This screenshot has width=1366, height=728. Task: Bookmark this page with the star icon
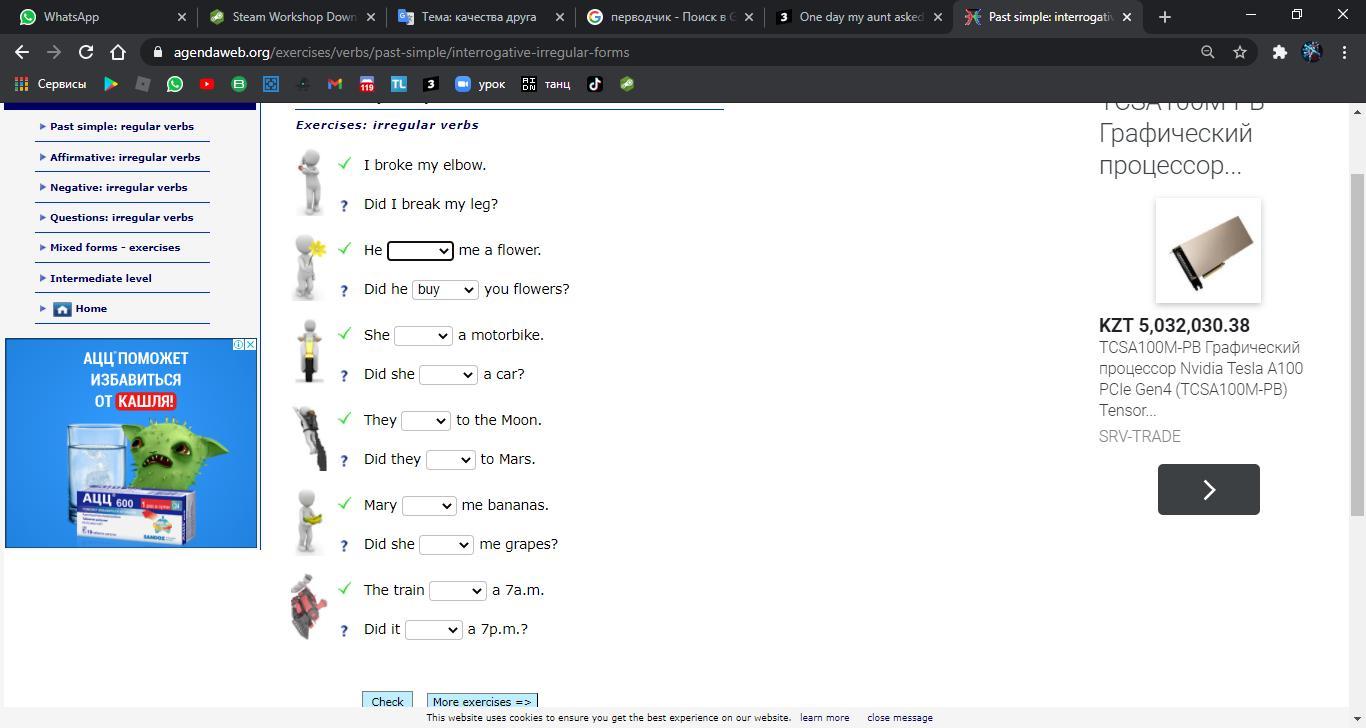coord(1240,52)
